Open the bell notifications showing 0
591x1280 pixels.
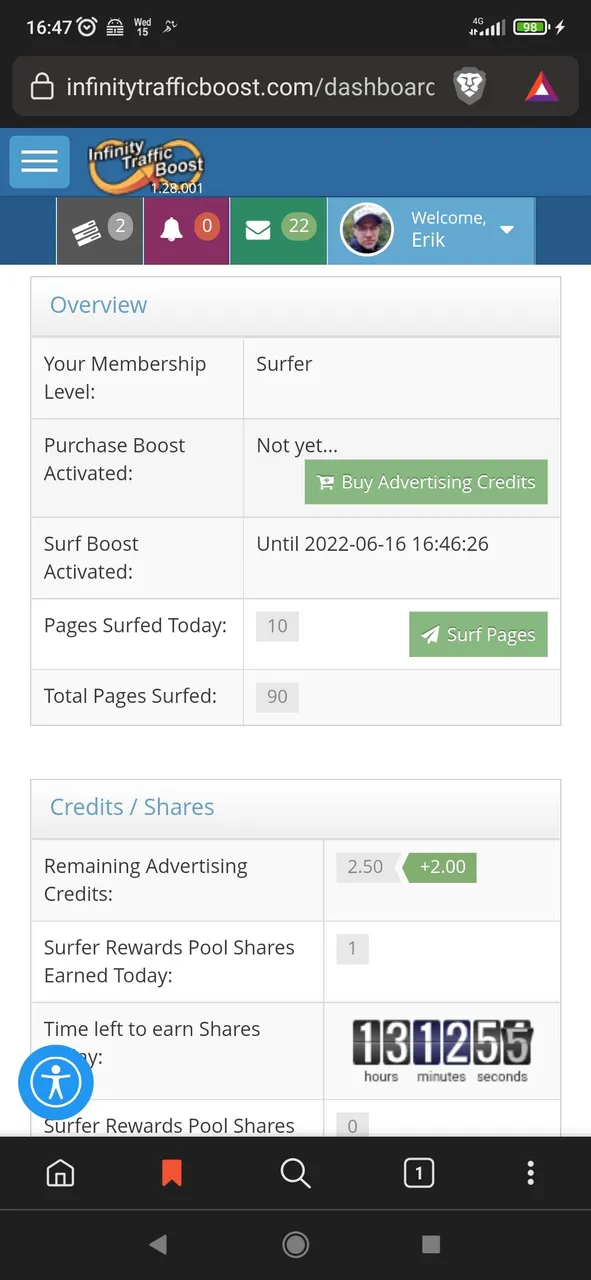(187, 231)
